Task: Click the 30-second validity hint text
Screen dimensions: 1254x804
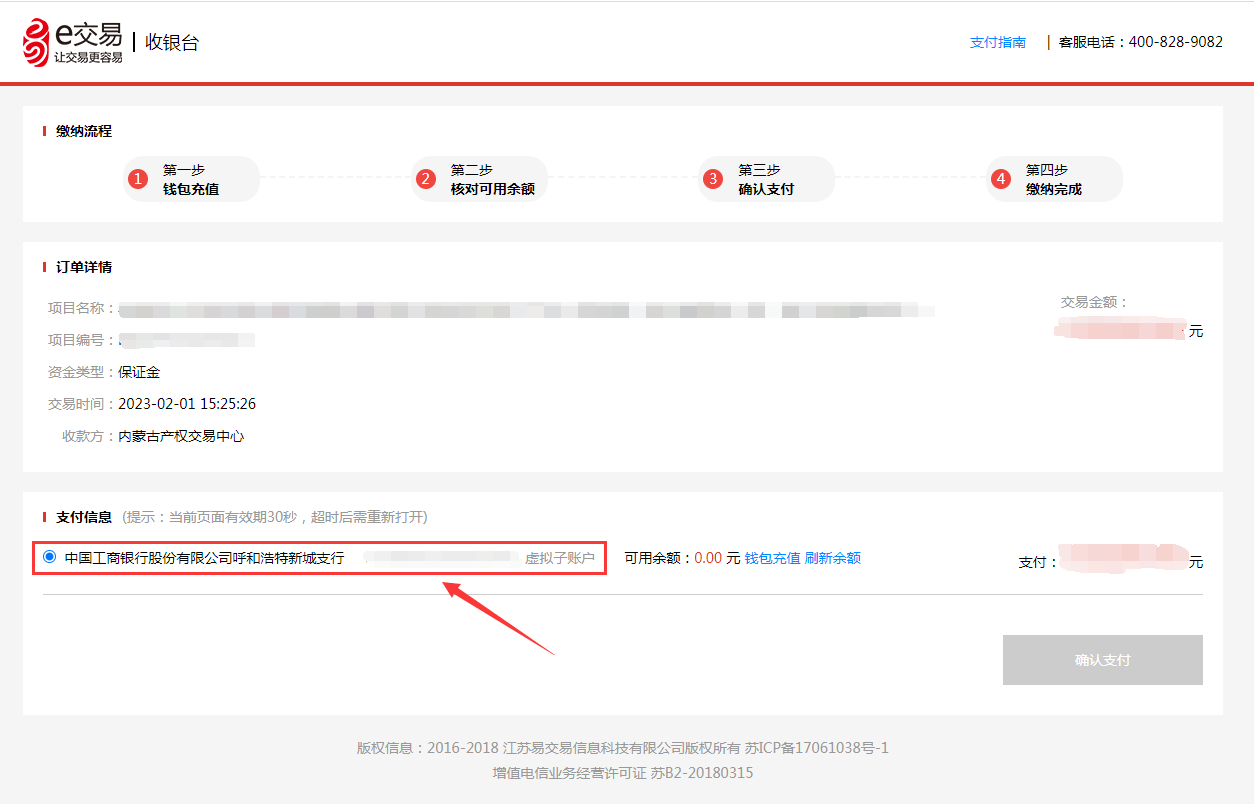Action: (275, 517)
